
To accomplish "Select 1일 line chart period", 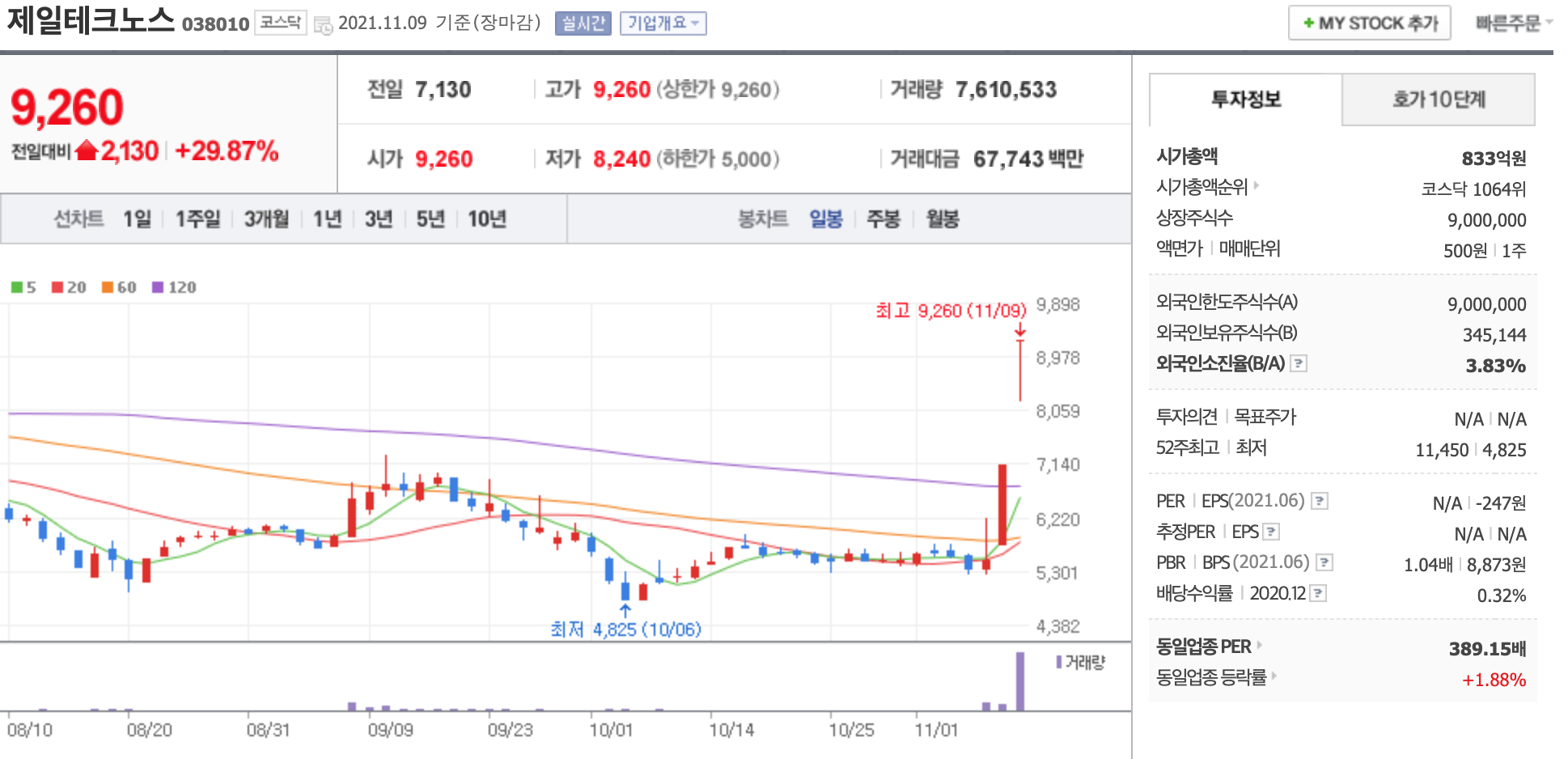I will (x=137, y=219).
